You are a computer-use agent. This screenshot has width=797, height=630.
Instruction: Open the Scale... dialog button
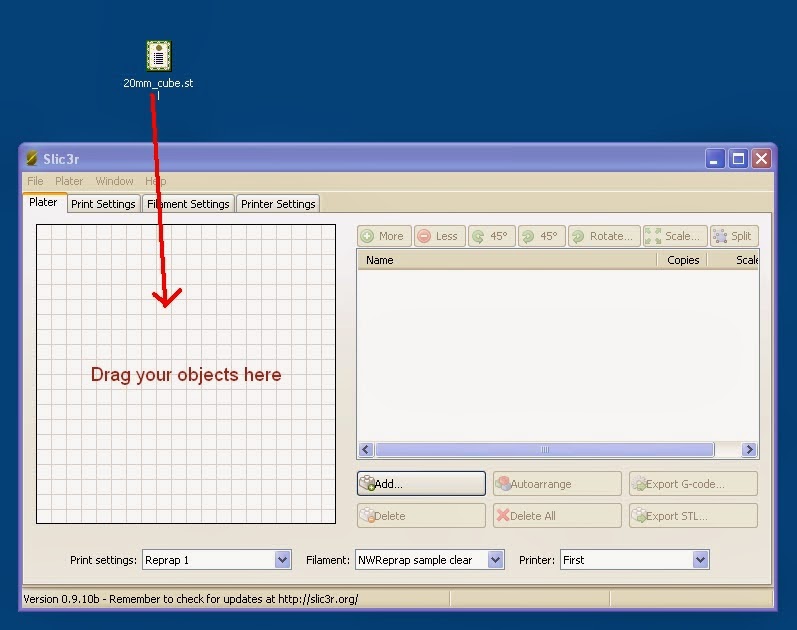(x=675, y=236)
